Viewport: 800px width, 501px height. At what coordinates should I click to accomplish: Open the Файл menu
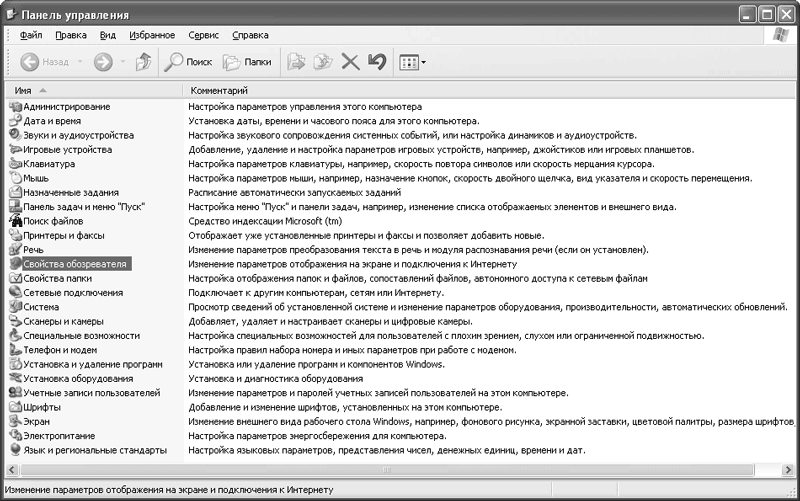(x=31, y=35)
